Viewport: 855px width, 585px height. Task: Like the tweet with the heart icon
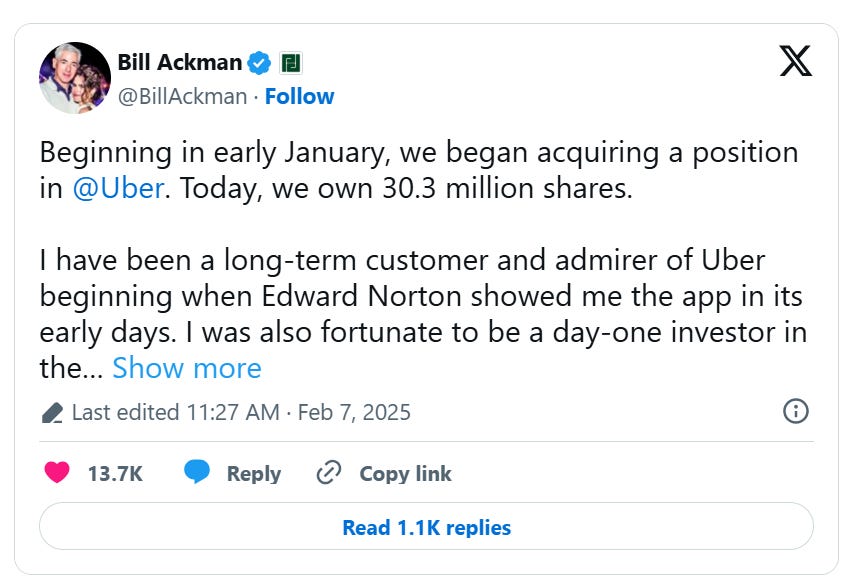point(57,473)
